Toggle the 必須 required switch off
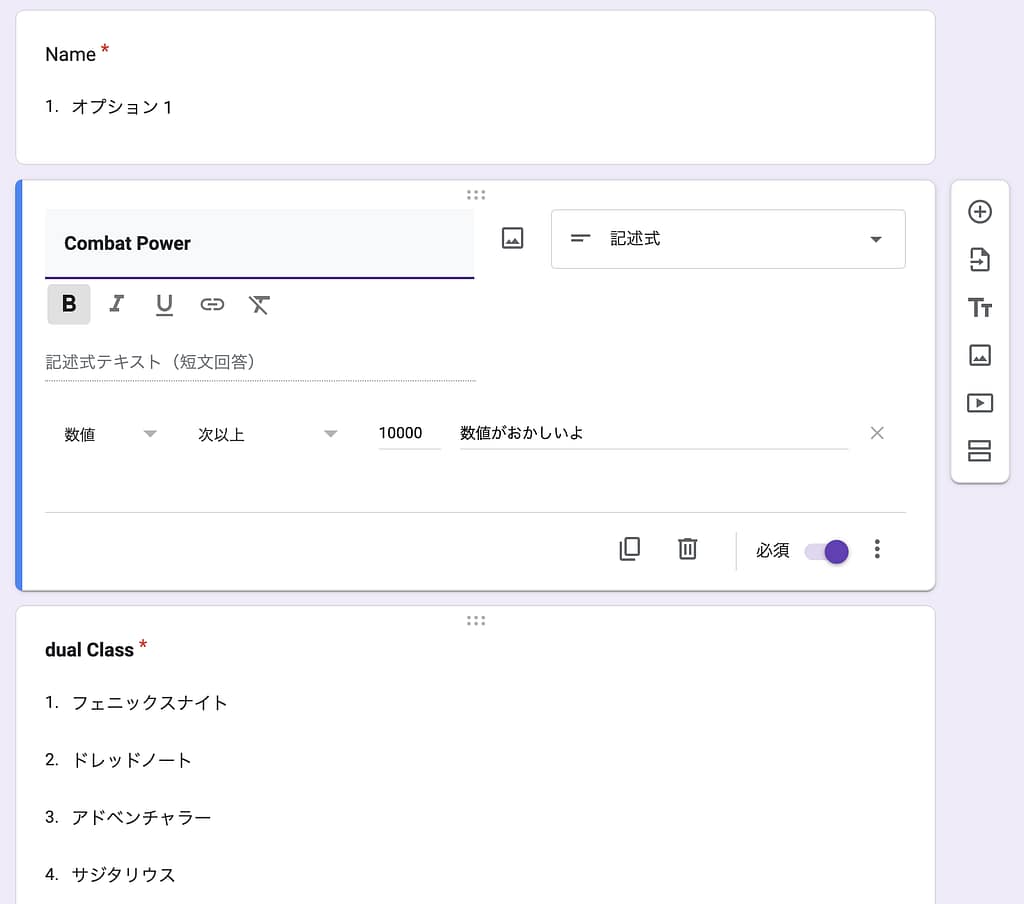1024x904 pixels. (827, 551)
